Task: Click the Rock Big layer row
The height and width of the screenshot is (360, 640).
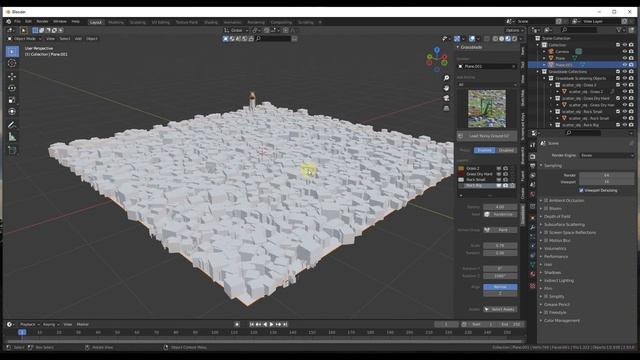Action: pos(487,186)
